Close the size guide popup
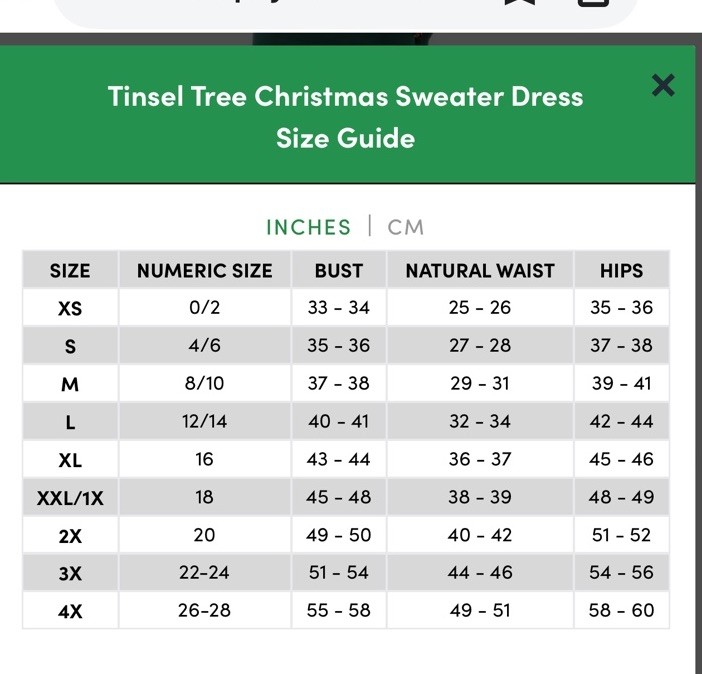Image resolution: width=702 pixels, height=674 pixels. (663, 85)
